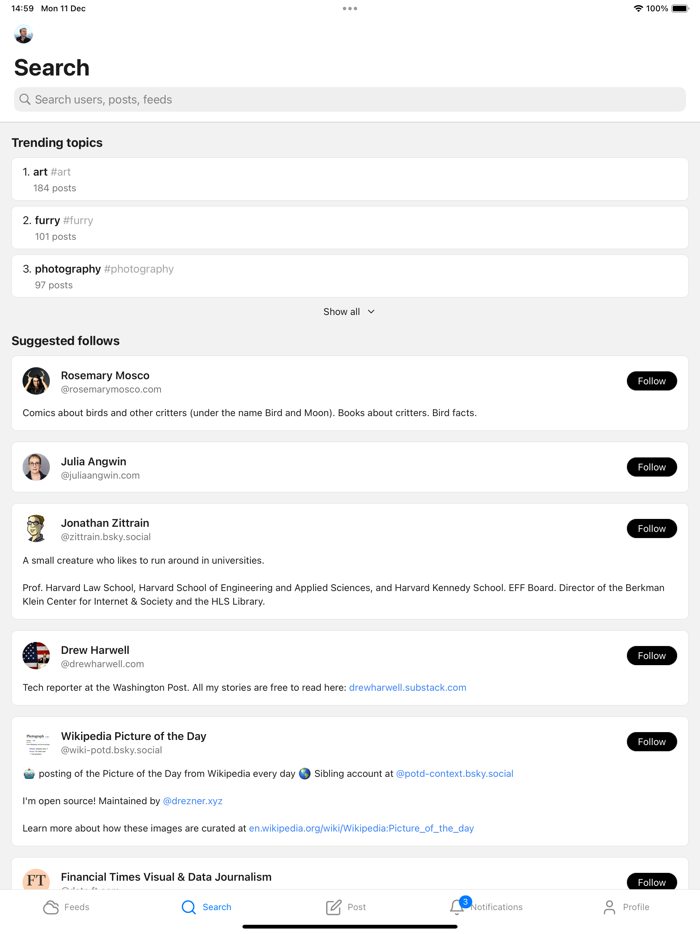Follow Rosemary Mosco
The height and width of the screenshot is (934, 700).
(651, 380)
